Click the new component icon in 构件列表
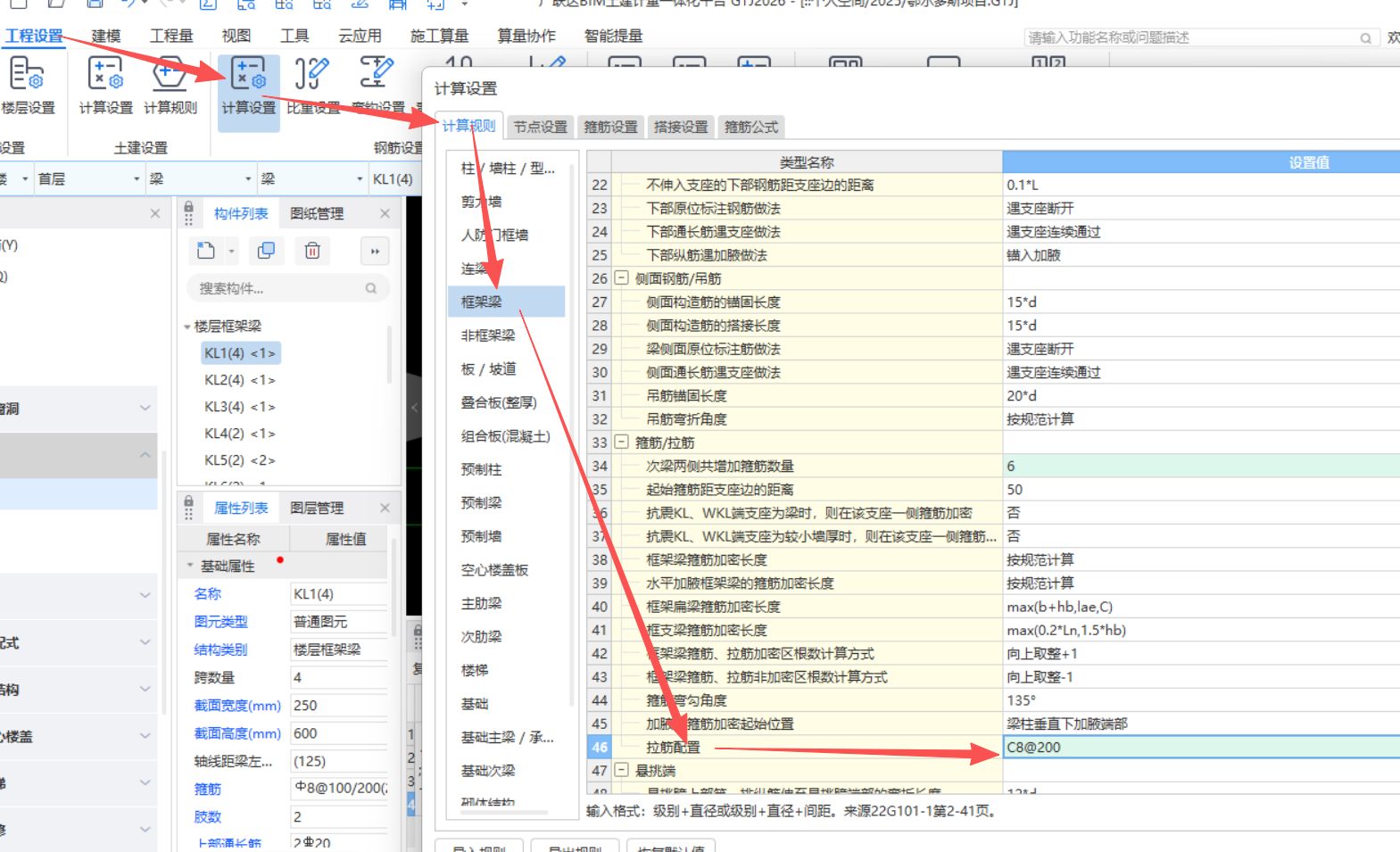Image resolution: width=1400 pixels, height=852 pixels. coord(206,251)
